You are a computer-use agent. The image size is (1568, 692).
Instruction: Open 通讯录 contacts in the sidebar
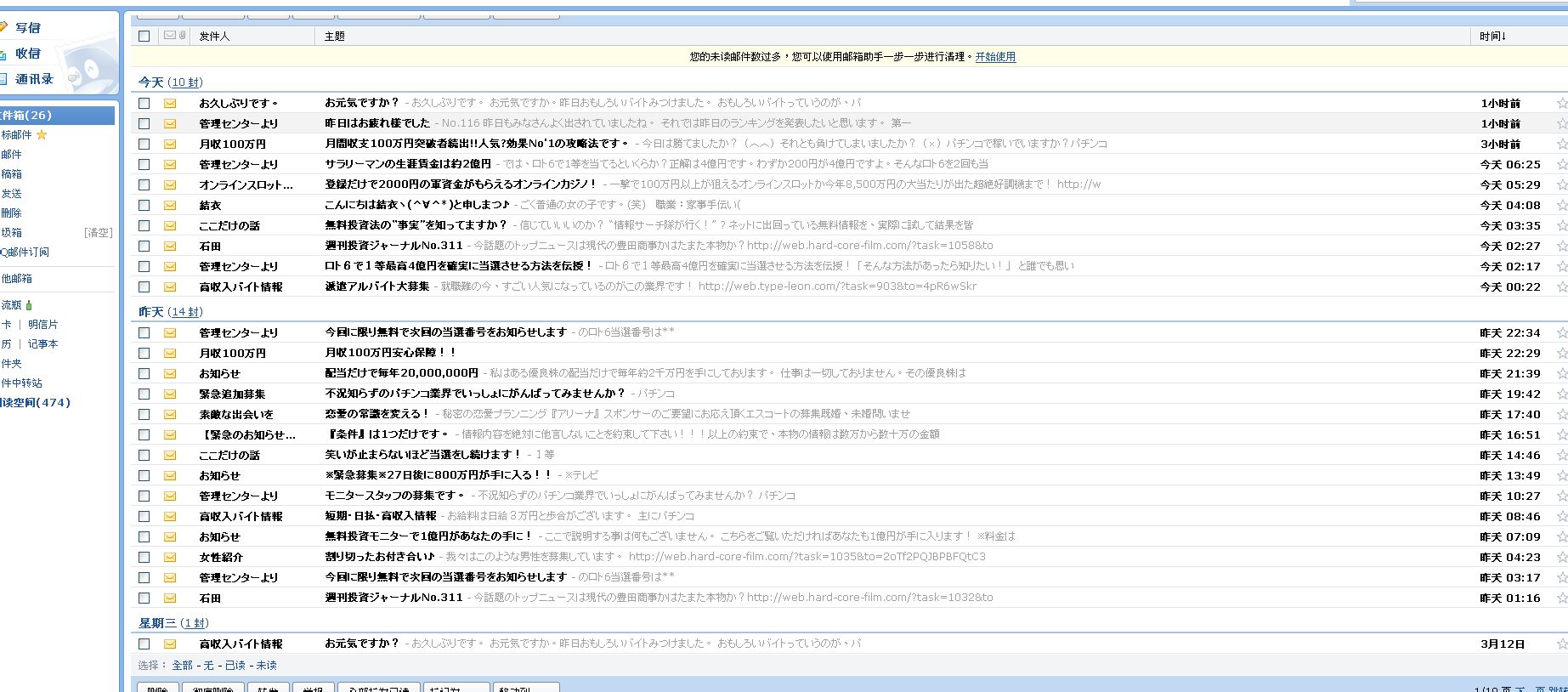pyautogui.click(x=34, y=79)
